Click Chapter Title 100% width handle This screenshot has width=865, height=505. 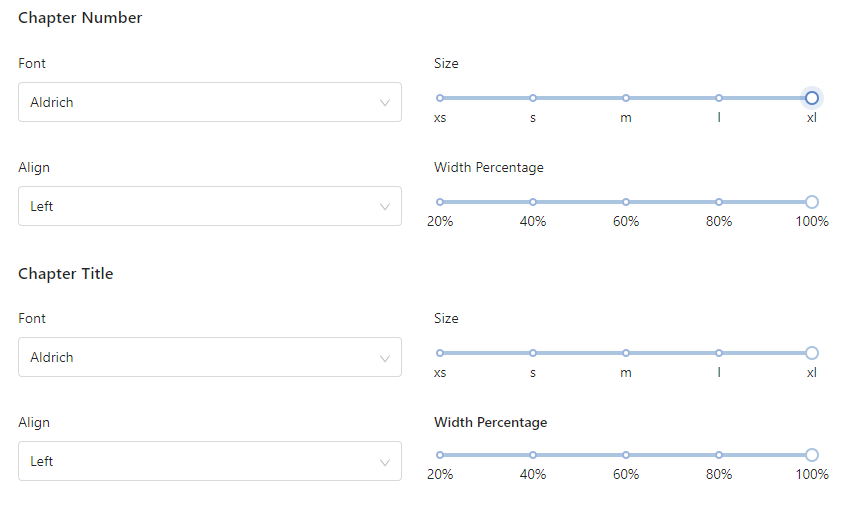(x=812, y=455)
